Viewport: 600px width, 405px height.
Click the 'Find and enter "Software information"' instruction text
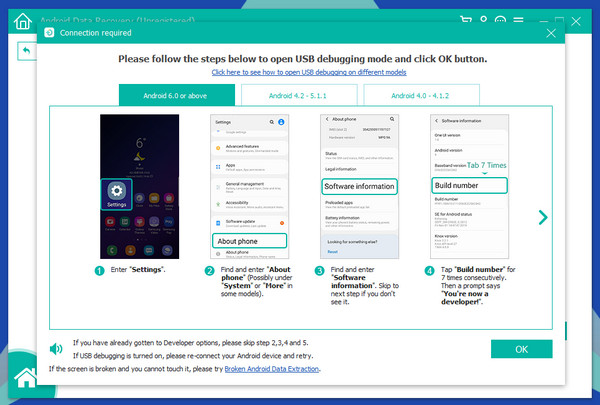tap(365, 286)
